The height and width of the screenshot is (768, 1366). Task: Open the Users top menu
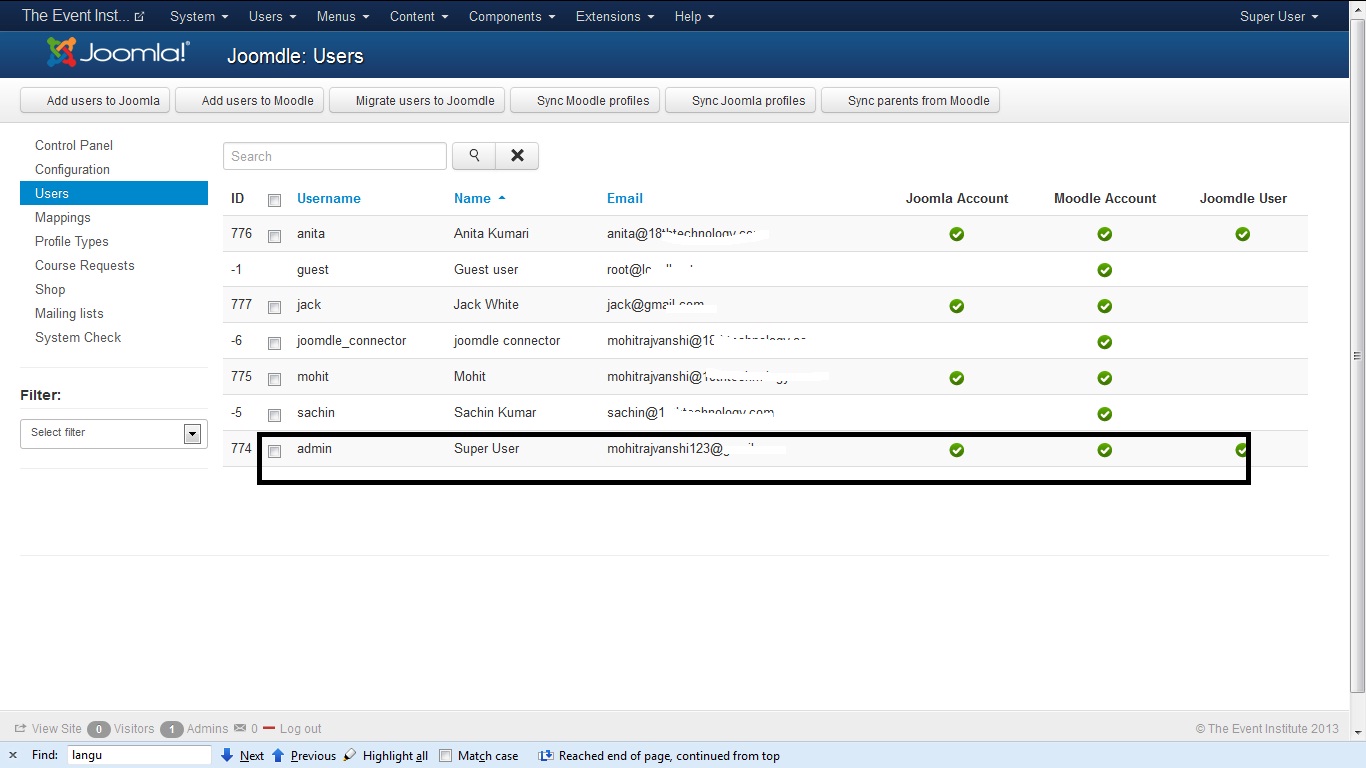tap(272, 16)
